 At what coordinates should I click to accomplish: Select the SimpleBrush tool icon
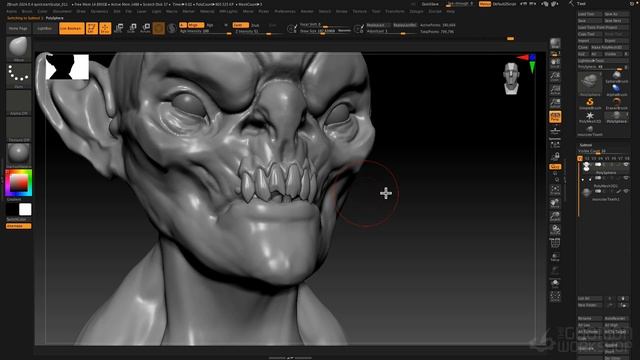(590, 103)
